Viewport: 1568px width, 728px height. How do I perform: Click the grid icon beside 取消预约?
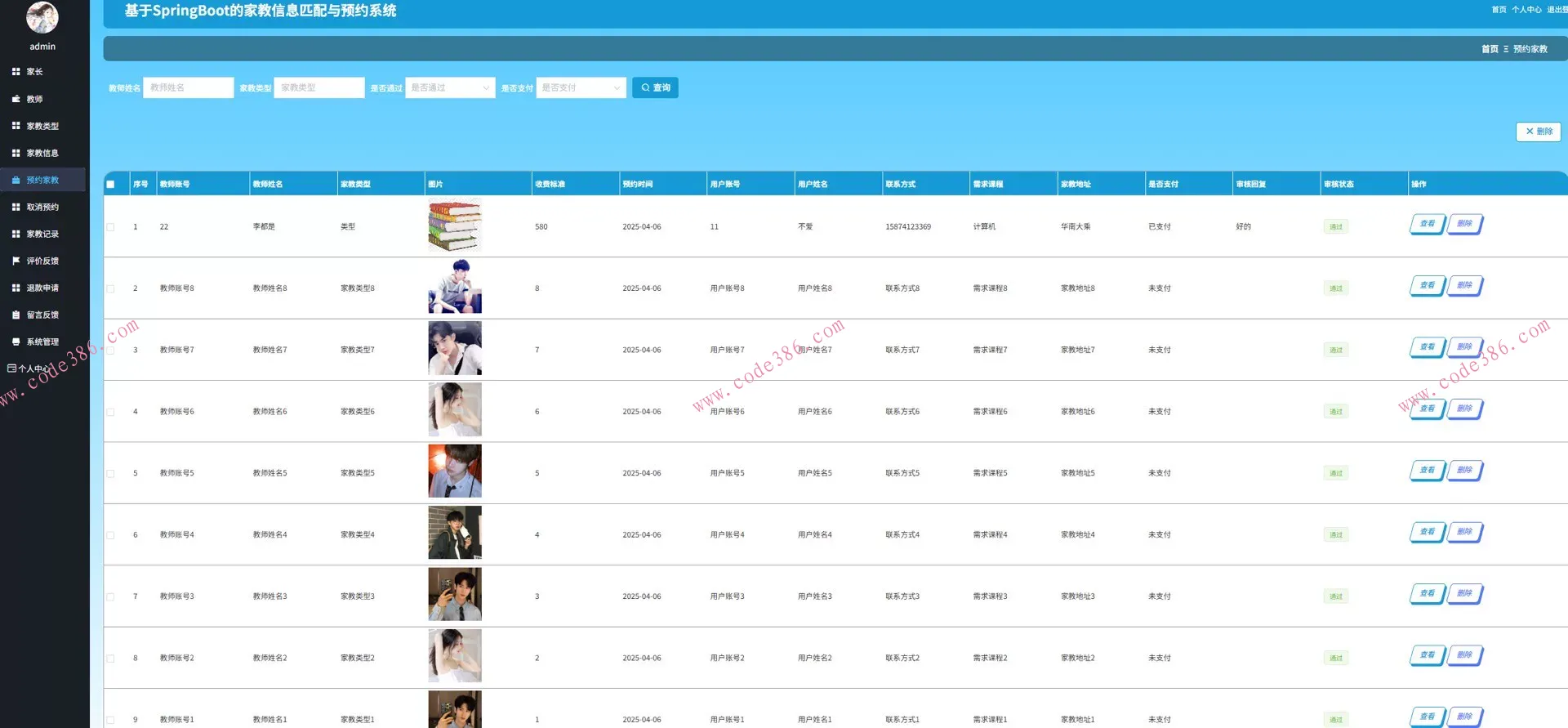point(16,207)
